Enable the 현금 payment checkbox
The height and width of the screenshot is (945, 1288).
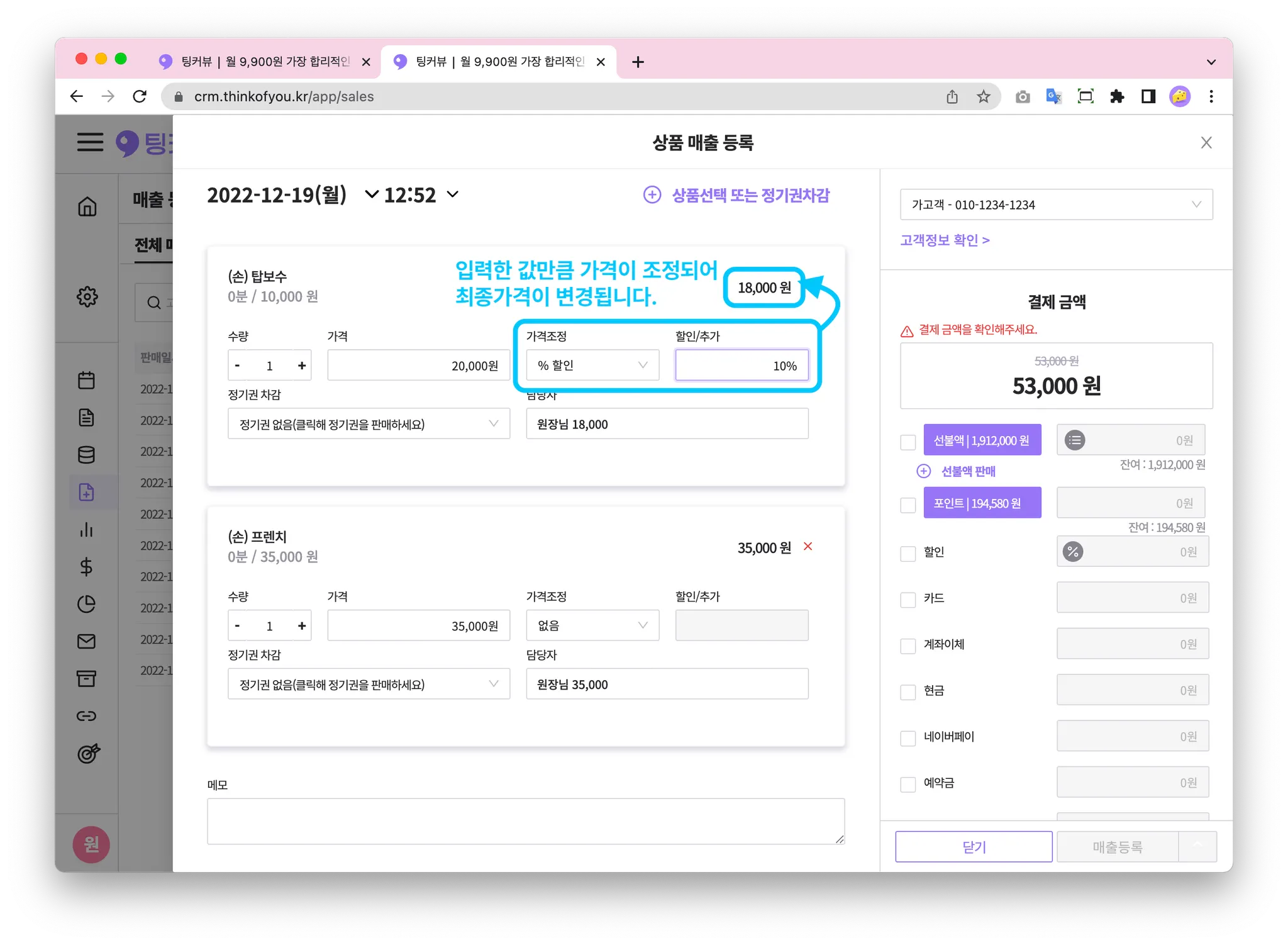(x=908, y=692)
